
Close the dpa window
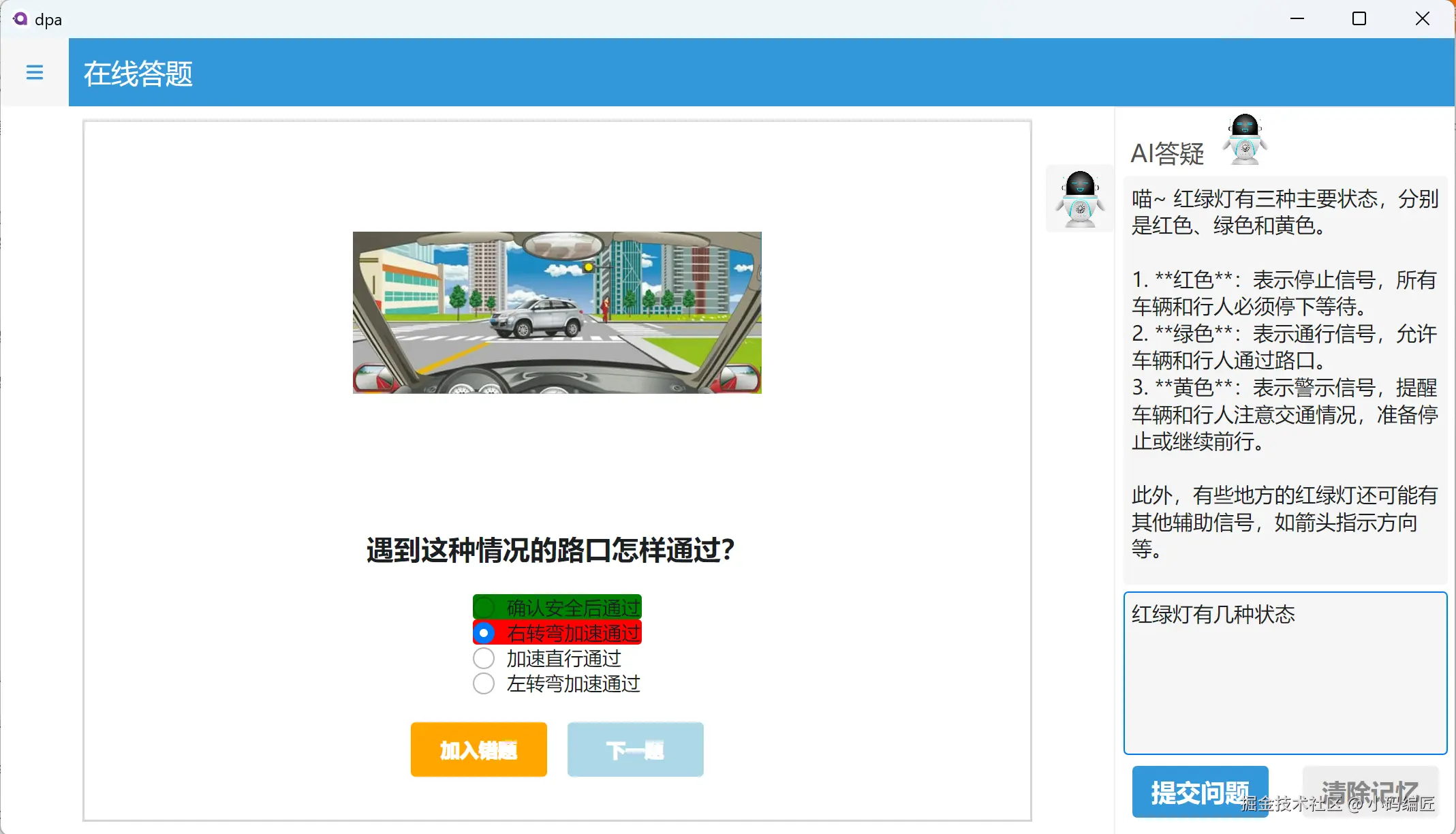coord(1422,19)
